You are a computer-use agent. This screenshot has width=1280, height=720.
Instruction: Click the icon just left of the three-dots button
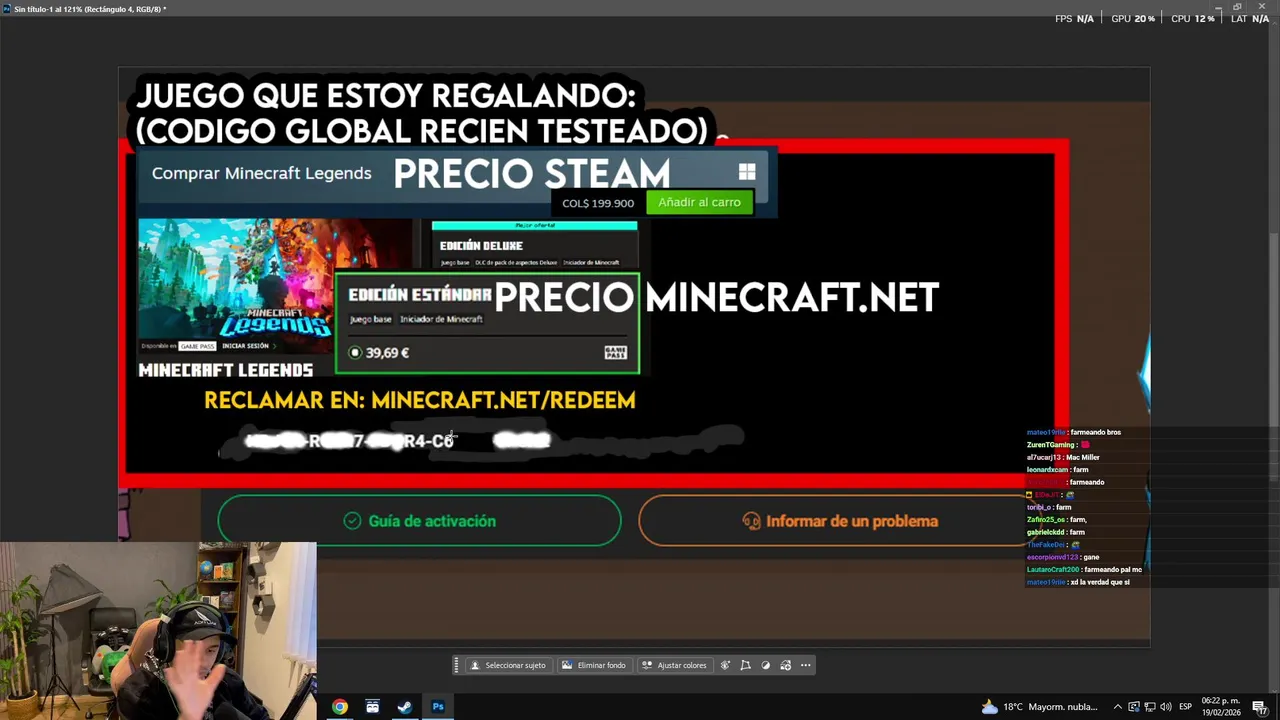786,665
